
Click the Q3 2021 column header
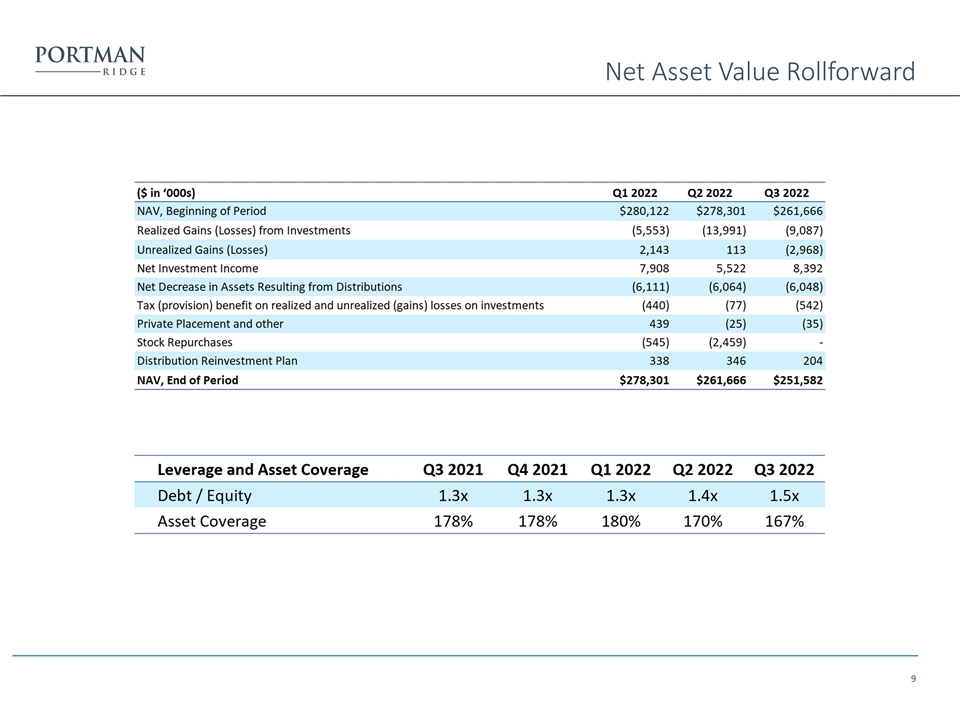(x=453, y=470)
